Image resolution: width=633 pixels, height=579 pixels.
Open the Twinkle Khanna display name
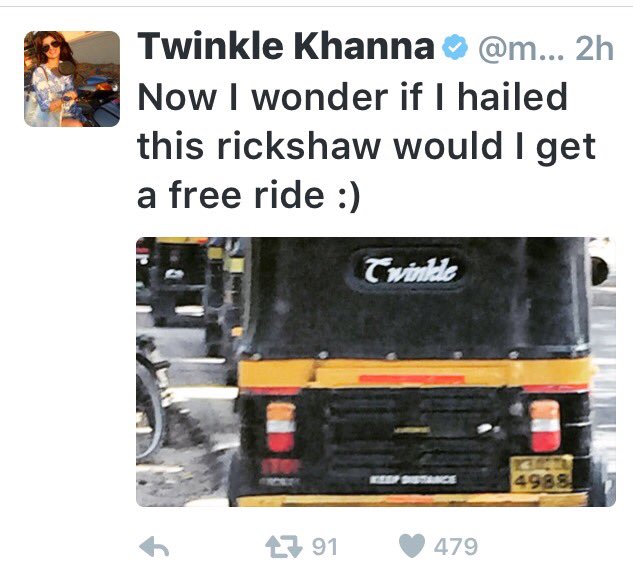(x=286, y=47)
